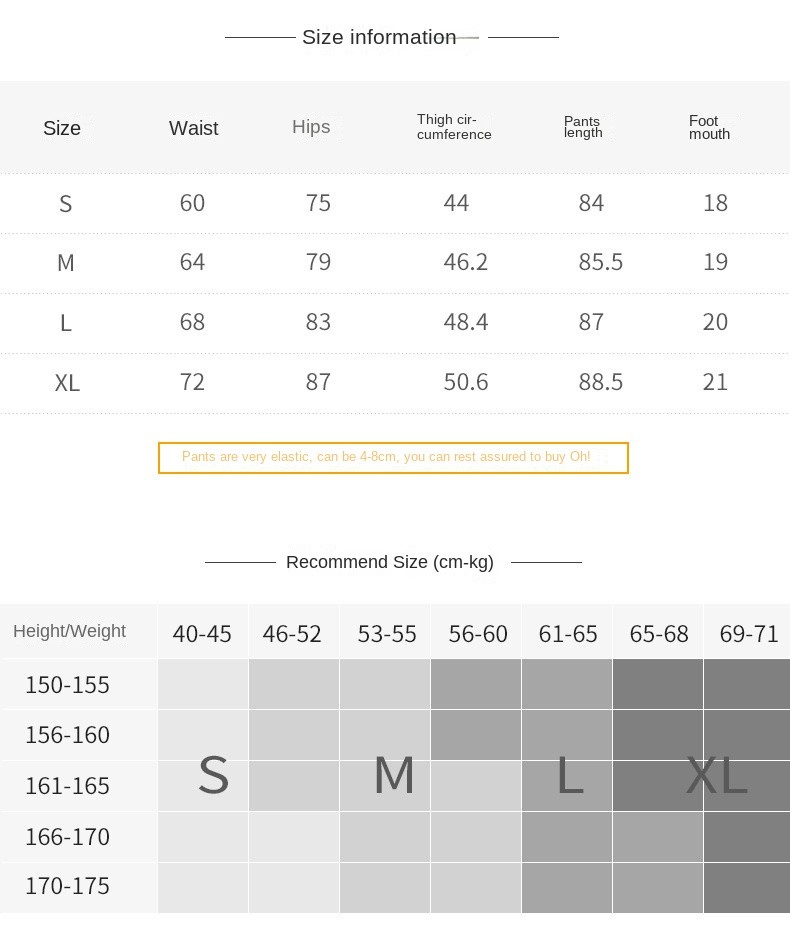The width and height of the screenshot is (790, 926).
Task: Click the 56-60 weight column header
Action: (x=478, y=634)
